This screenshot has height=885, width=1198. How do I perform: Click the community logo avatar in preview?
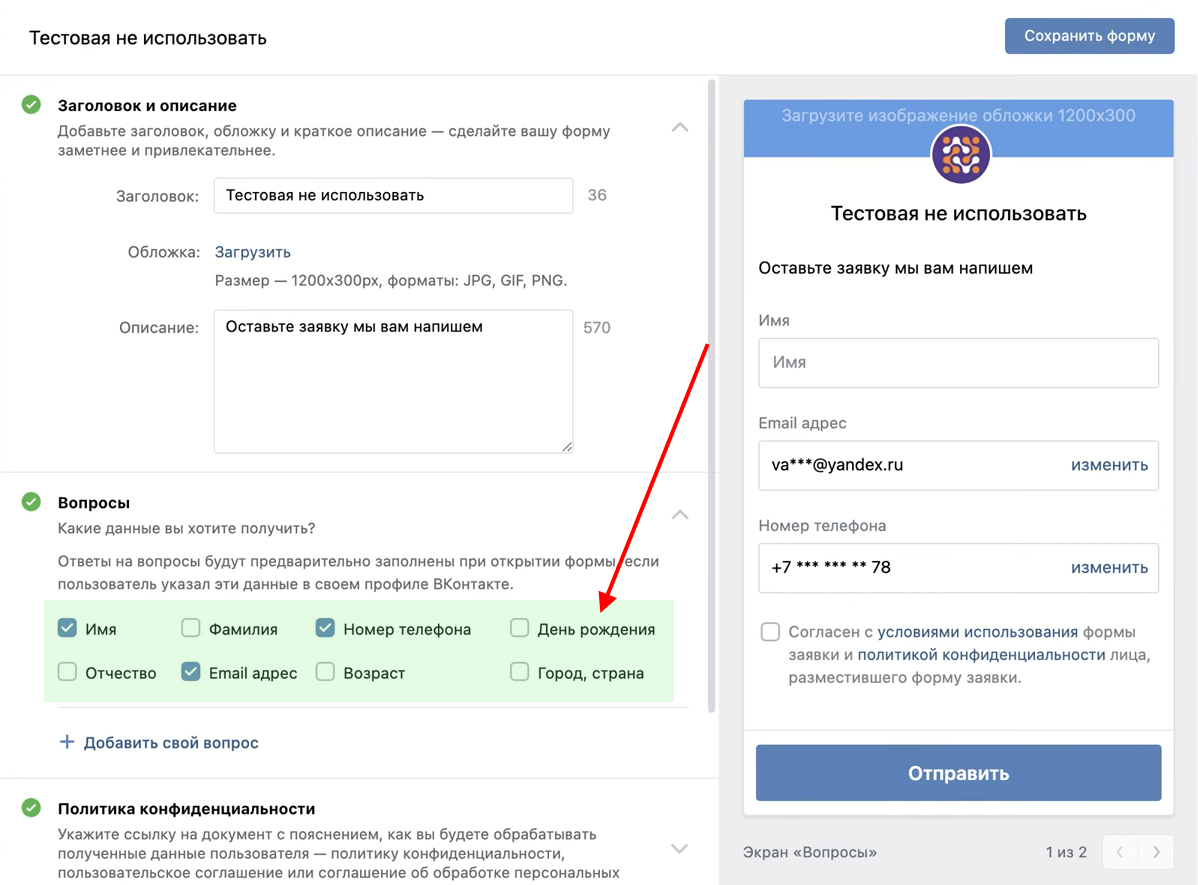pos(960,155)
